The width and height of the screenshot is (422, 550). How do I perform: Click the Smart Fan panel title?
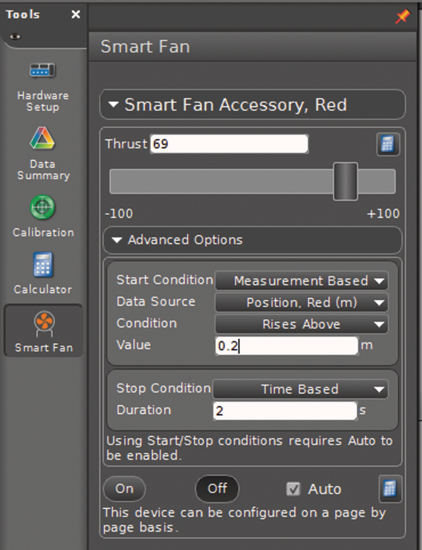[x=145, y=47]
